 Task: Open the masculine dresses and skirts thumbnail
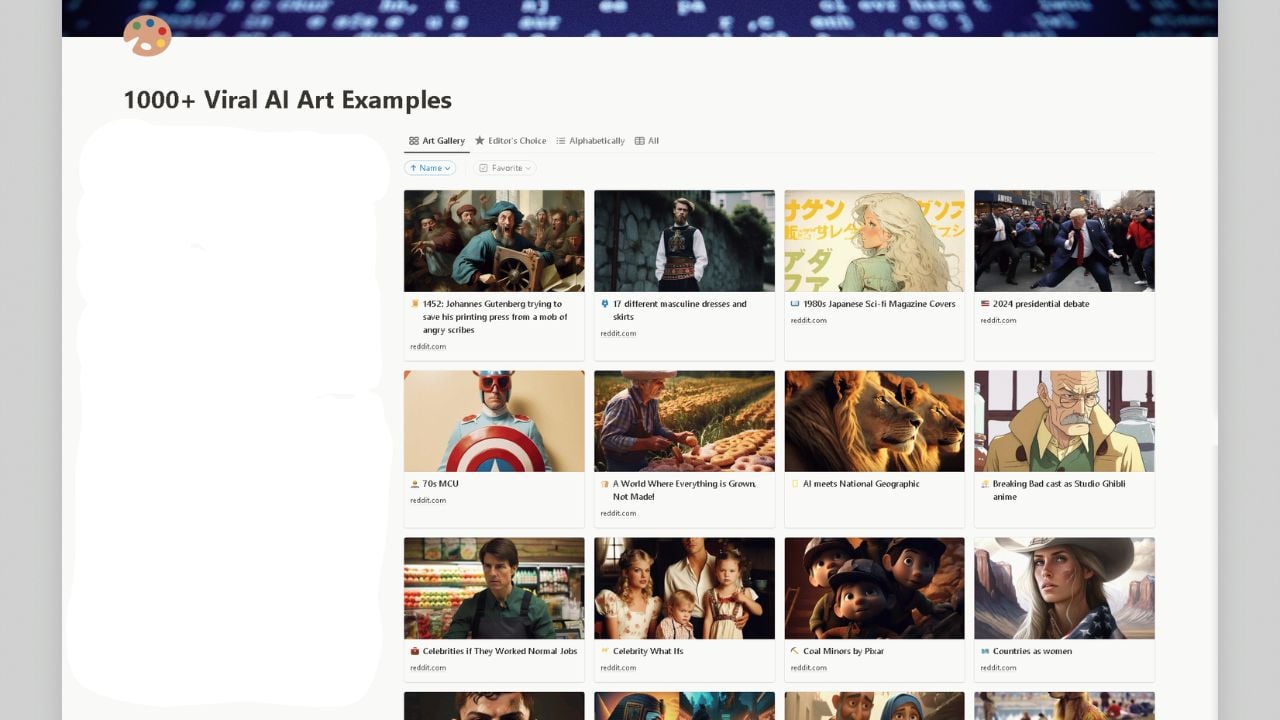[x=684, y=241]
